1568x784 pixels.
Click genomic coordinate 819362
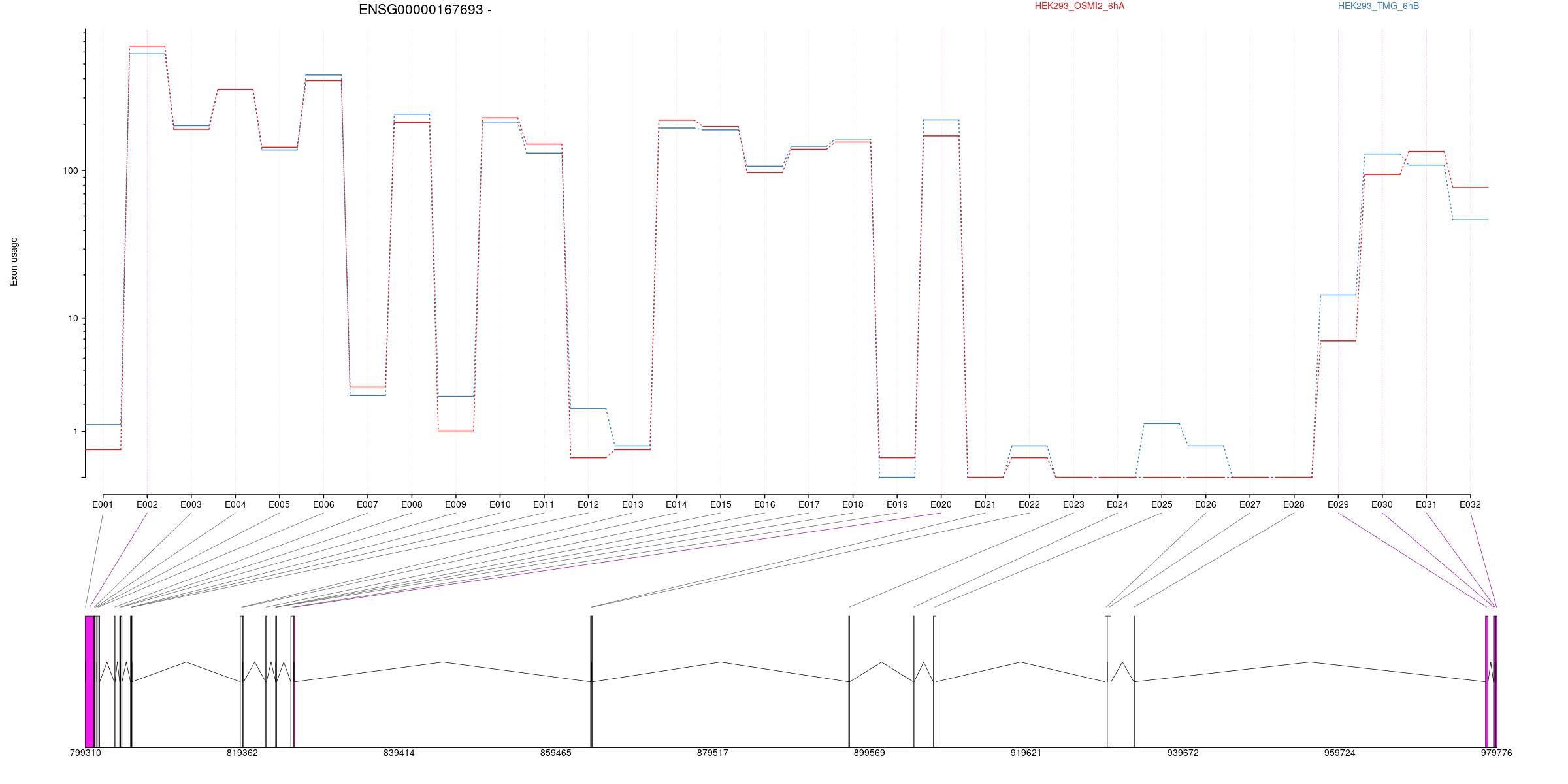[x=242, y=753]
